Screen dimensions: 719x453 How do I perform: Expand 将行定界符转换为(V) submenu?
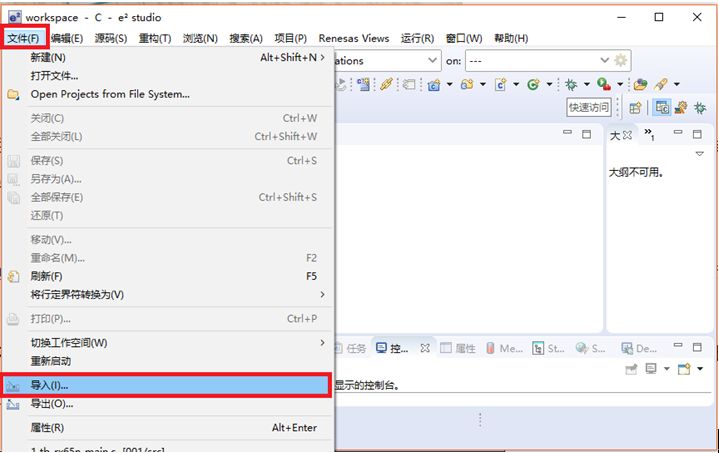167,294
